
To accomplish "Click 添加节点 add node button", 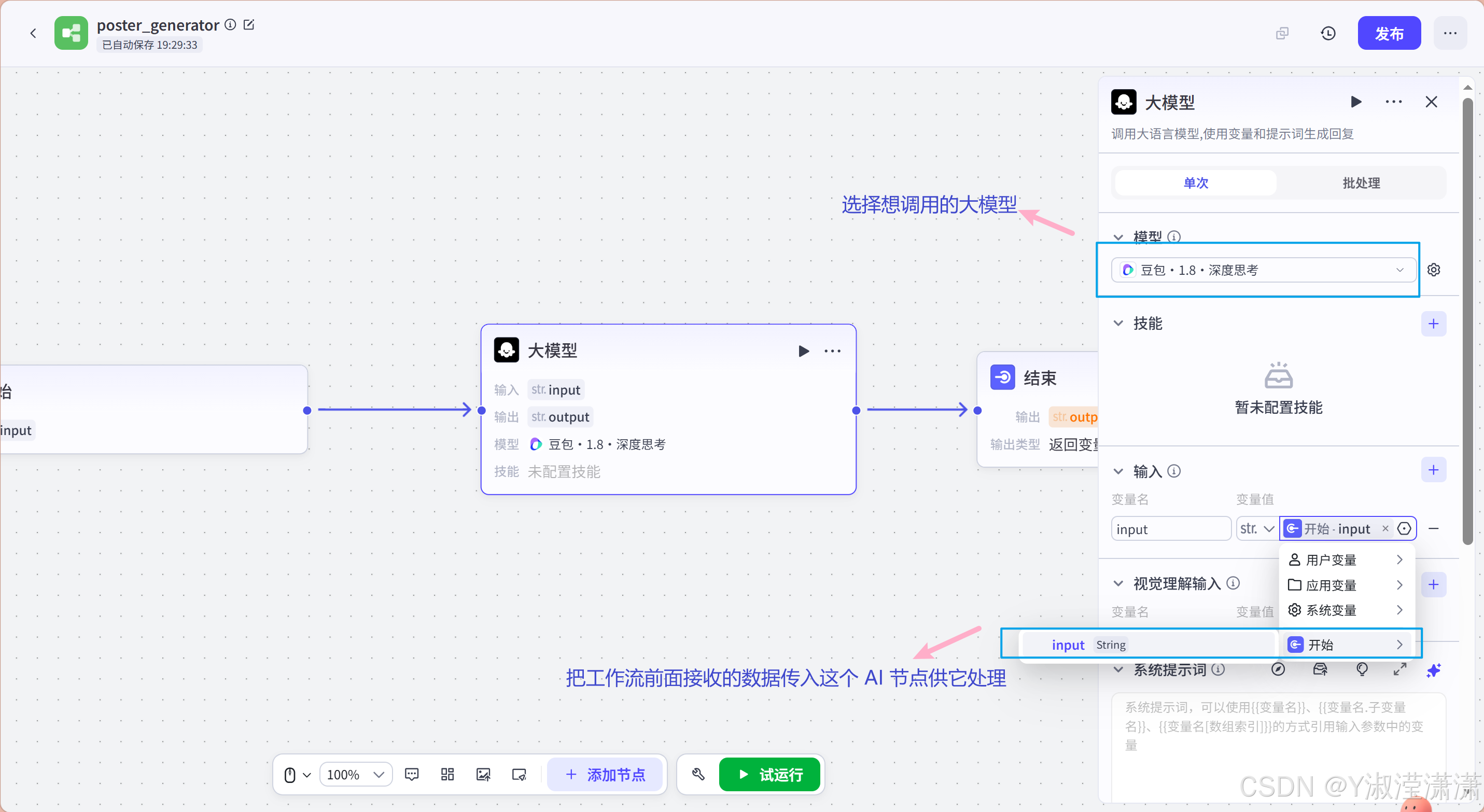I will click(604, 775).
